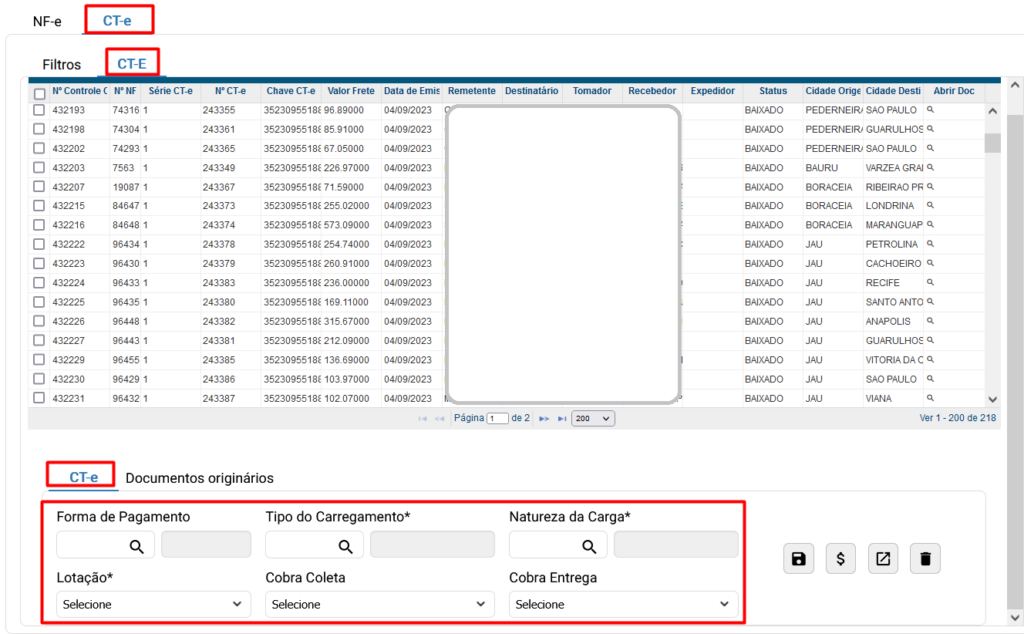Image resolution: width=1024 pixels, height=634 pixels.
Task: Switch to the Filtros tab
Action: pos(62,64)
